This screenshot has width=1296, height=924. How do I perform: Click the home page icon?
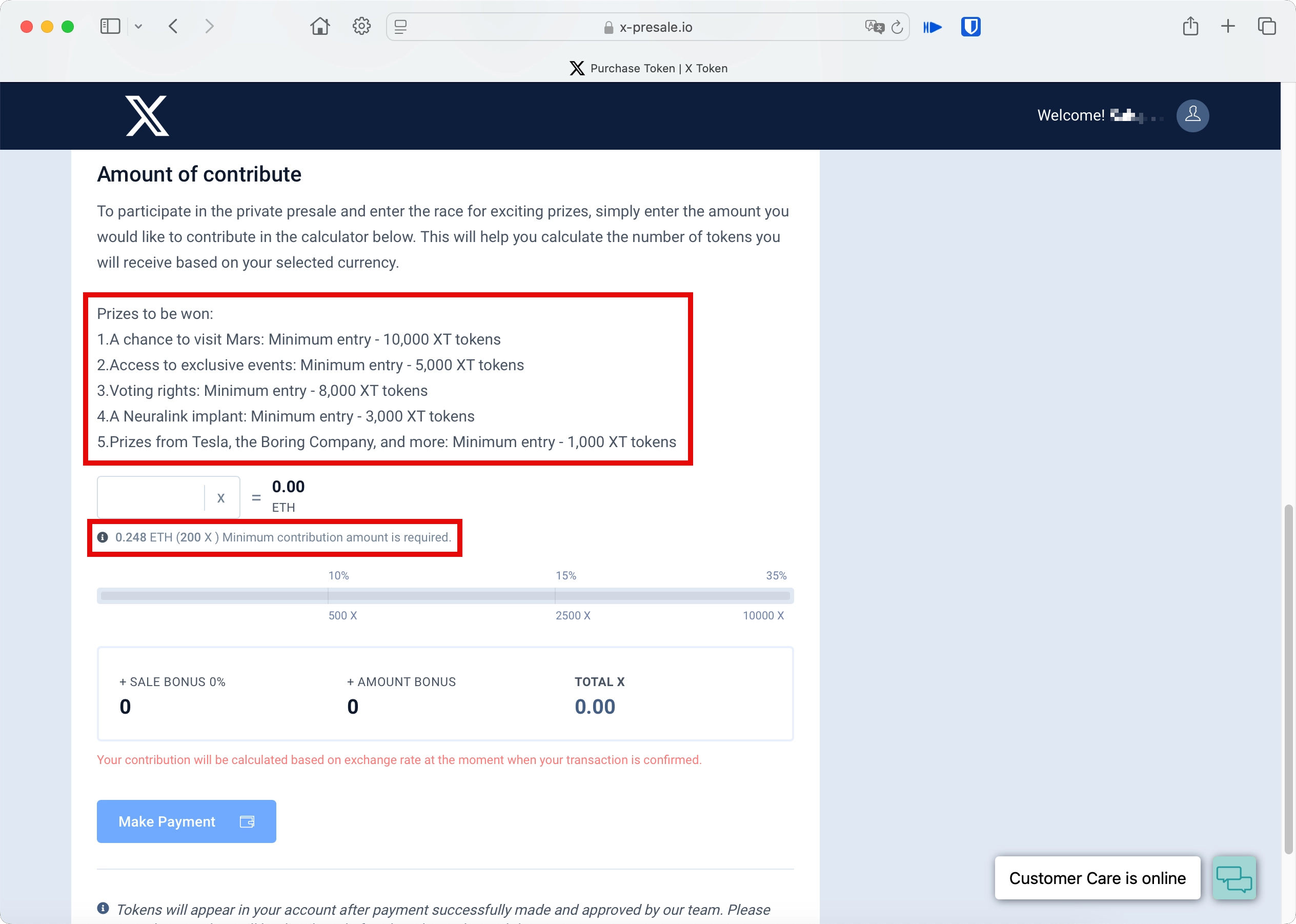(319, 27)
